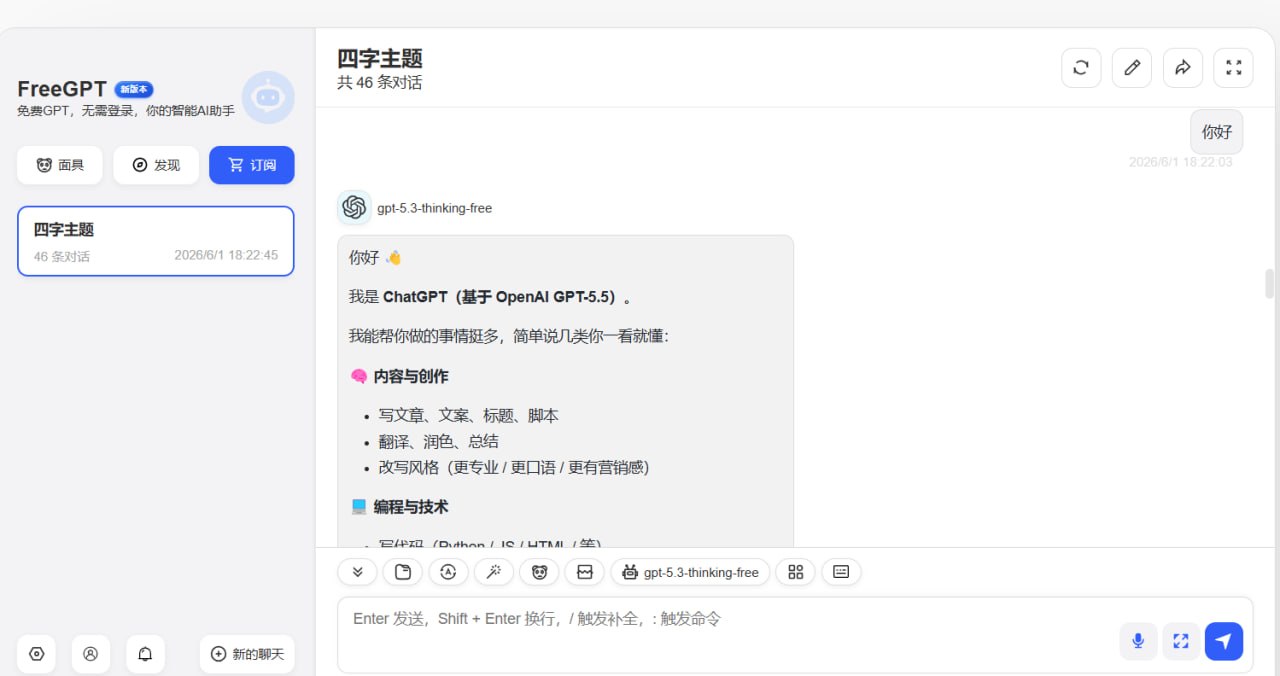This screenshot has width=1280, height=676.
Task: Click the user profile icon in sidebar footer
Action: 91,654
